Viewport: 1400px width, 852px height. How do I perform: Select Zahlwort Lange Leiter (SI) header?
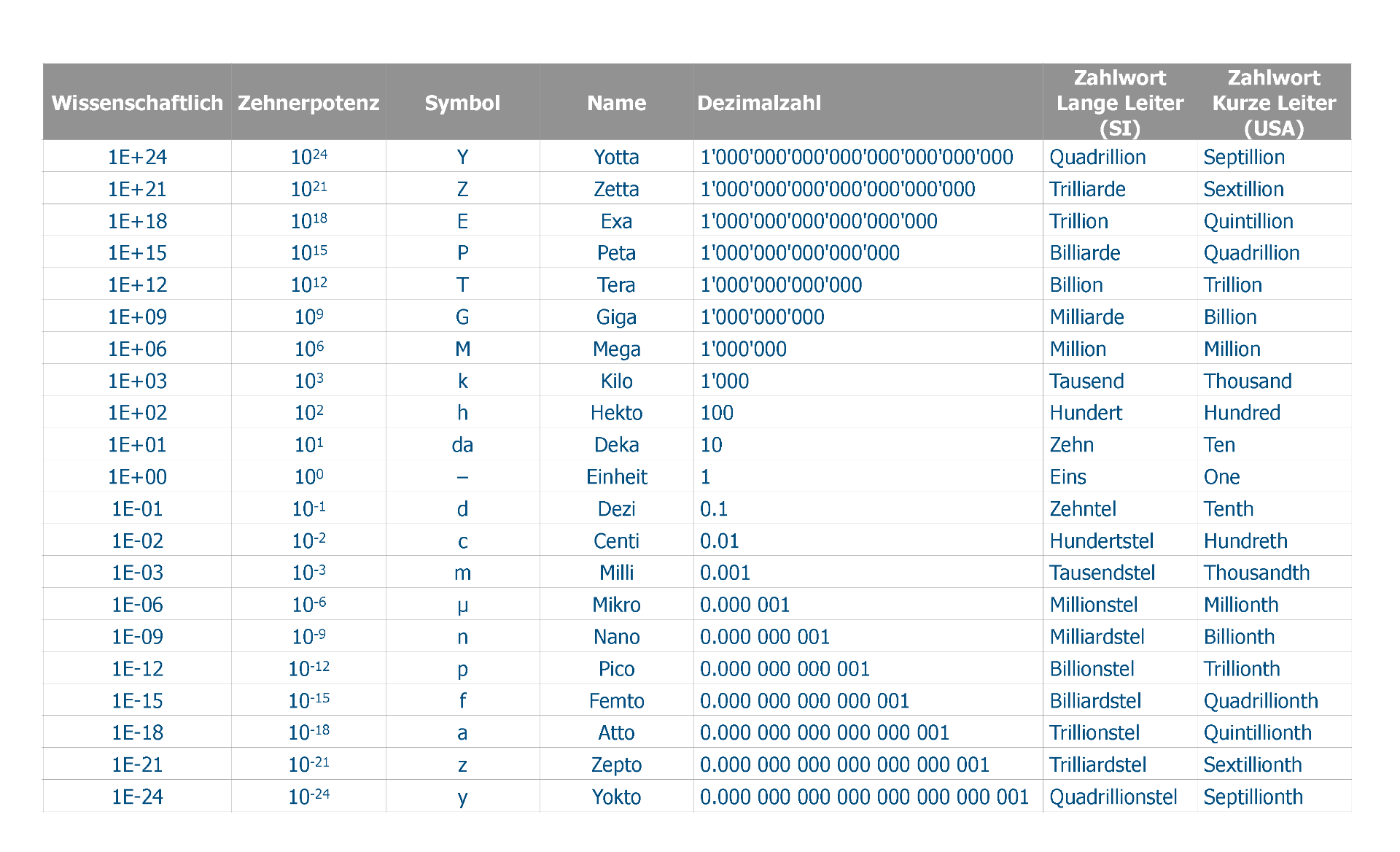pyautogui.click(x=1119, y=103)
